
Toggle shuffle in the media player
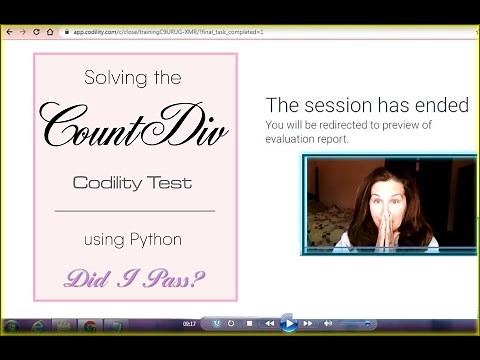(217, 323)
